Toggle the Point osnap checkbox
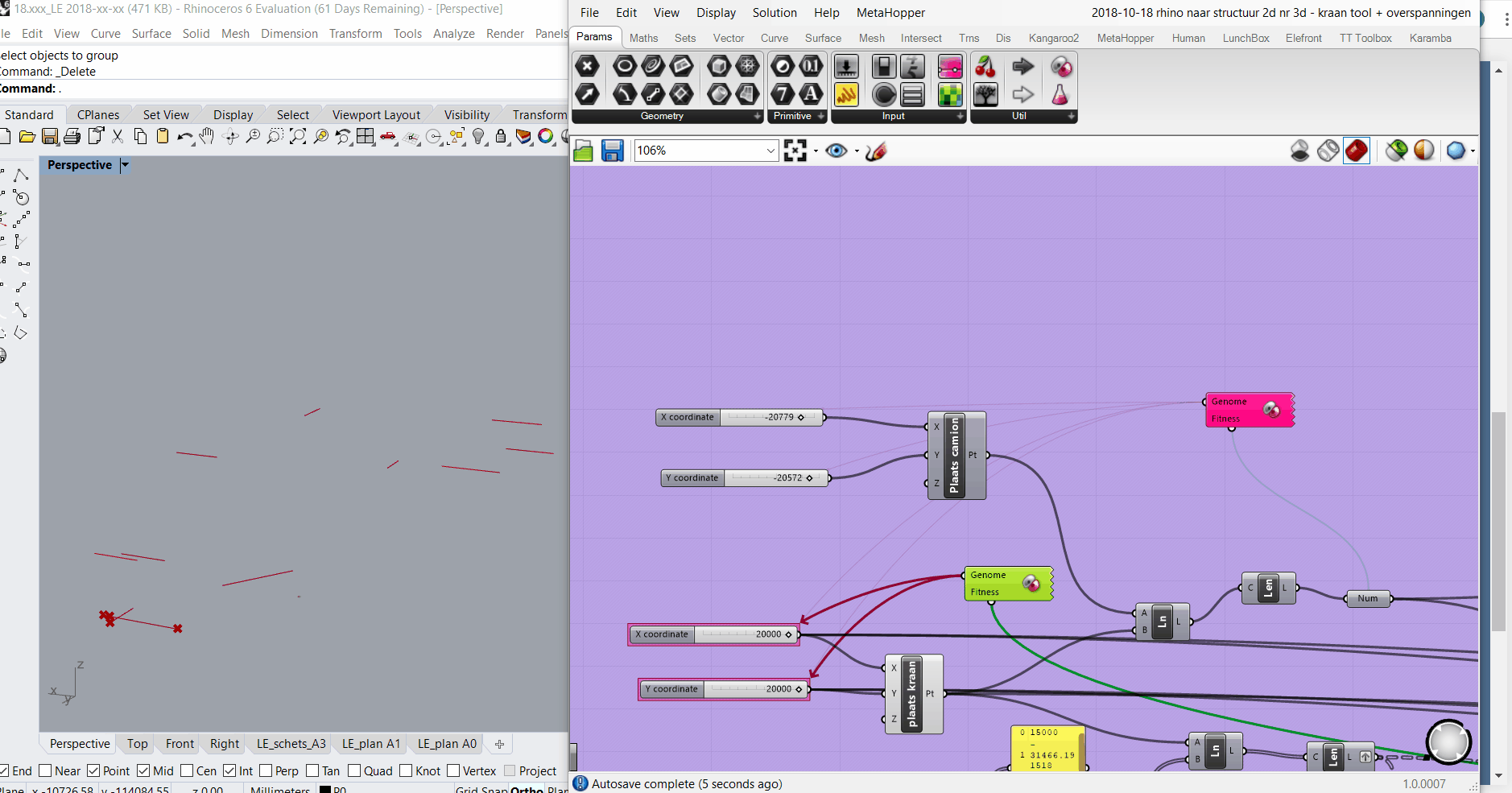This screenshot has width=1512, height=793. (x=93, y=770)
